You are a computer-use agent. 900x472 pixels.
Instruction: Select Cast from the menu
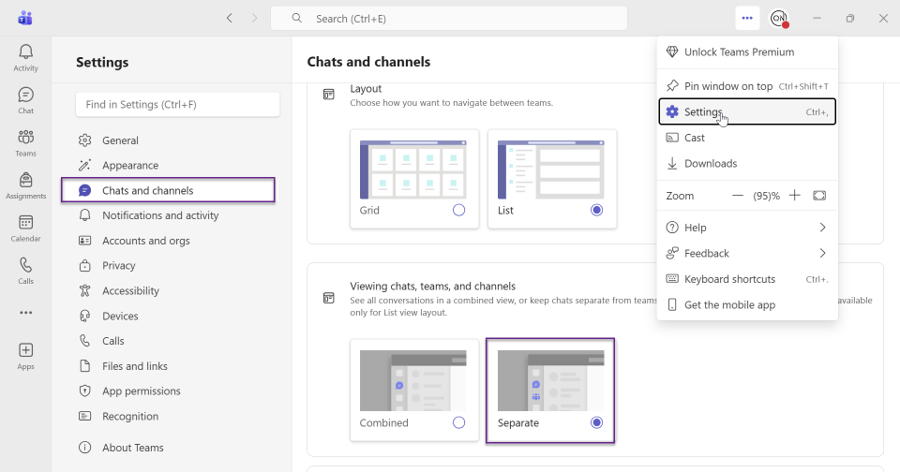click(x=747, y=138)
